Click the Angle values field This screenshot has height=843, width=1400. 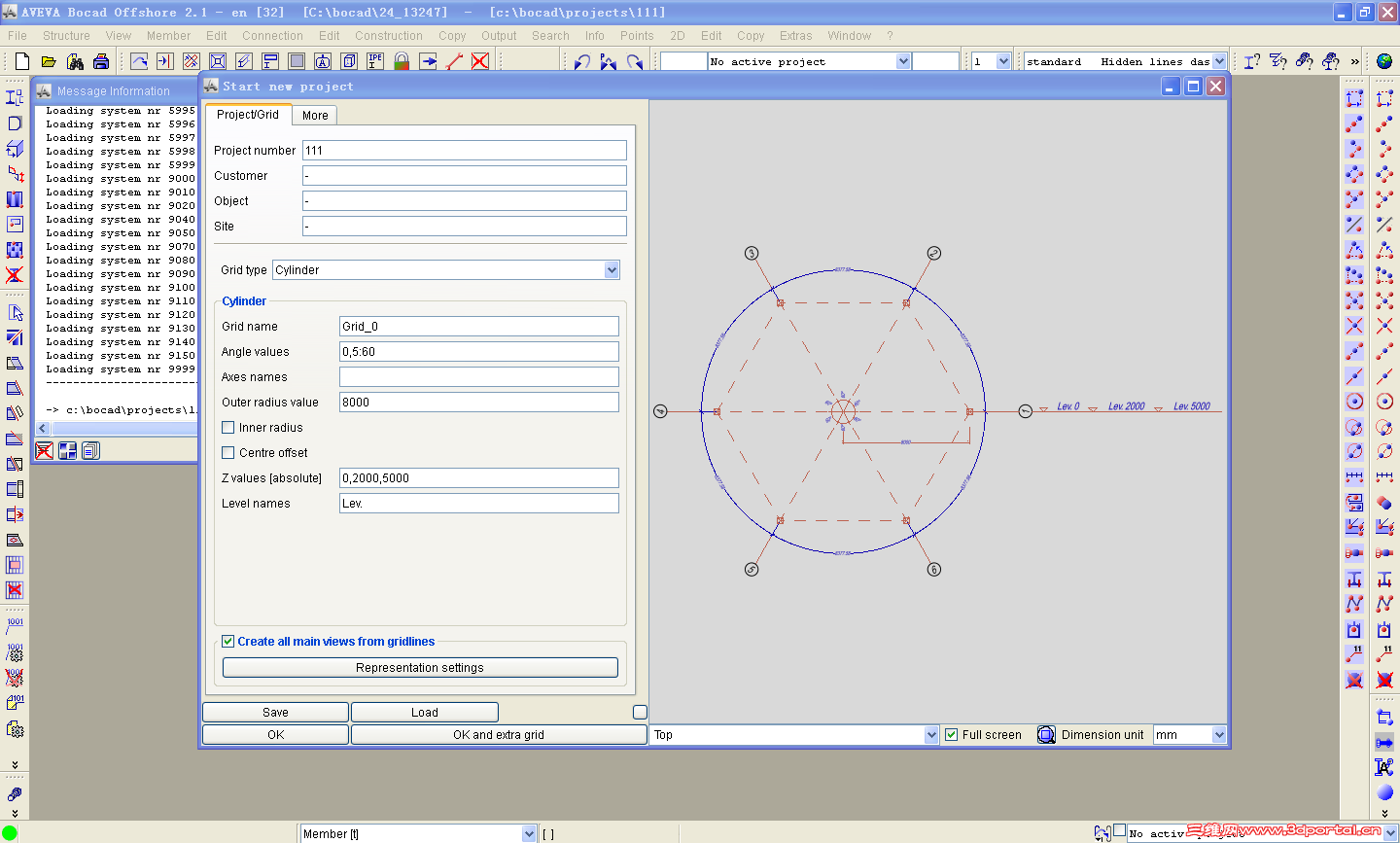(x=479, y=352)
